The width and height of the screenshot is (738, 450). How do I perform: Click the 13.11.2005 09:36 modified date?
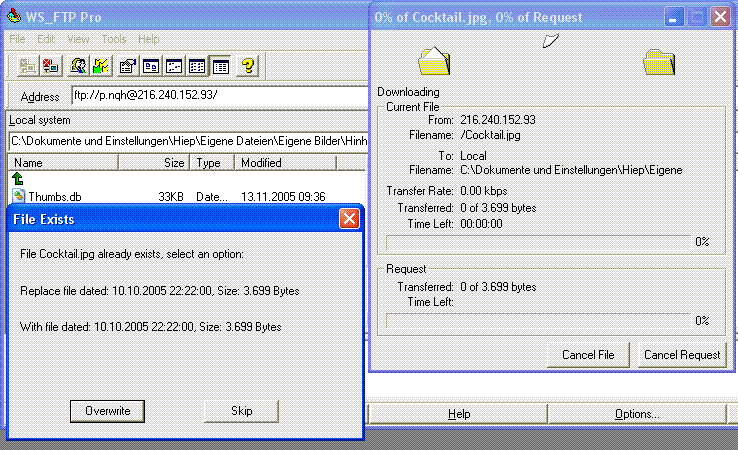(283, 197)
